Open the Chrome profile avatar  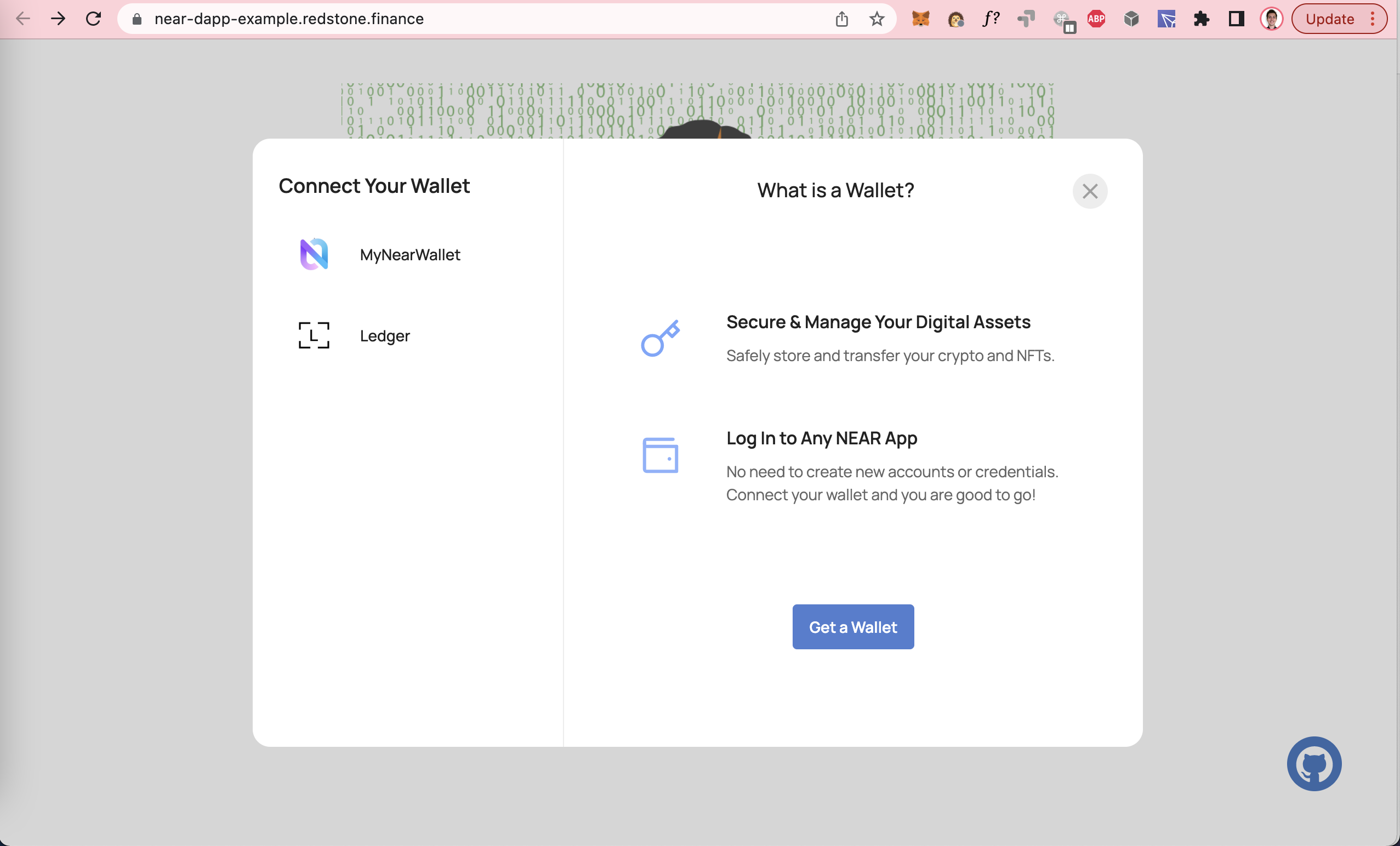(1271, 19)
